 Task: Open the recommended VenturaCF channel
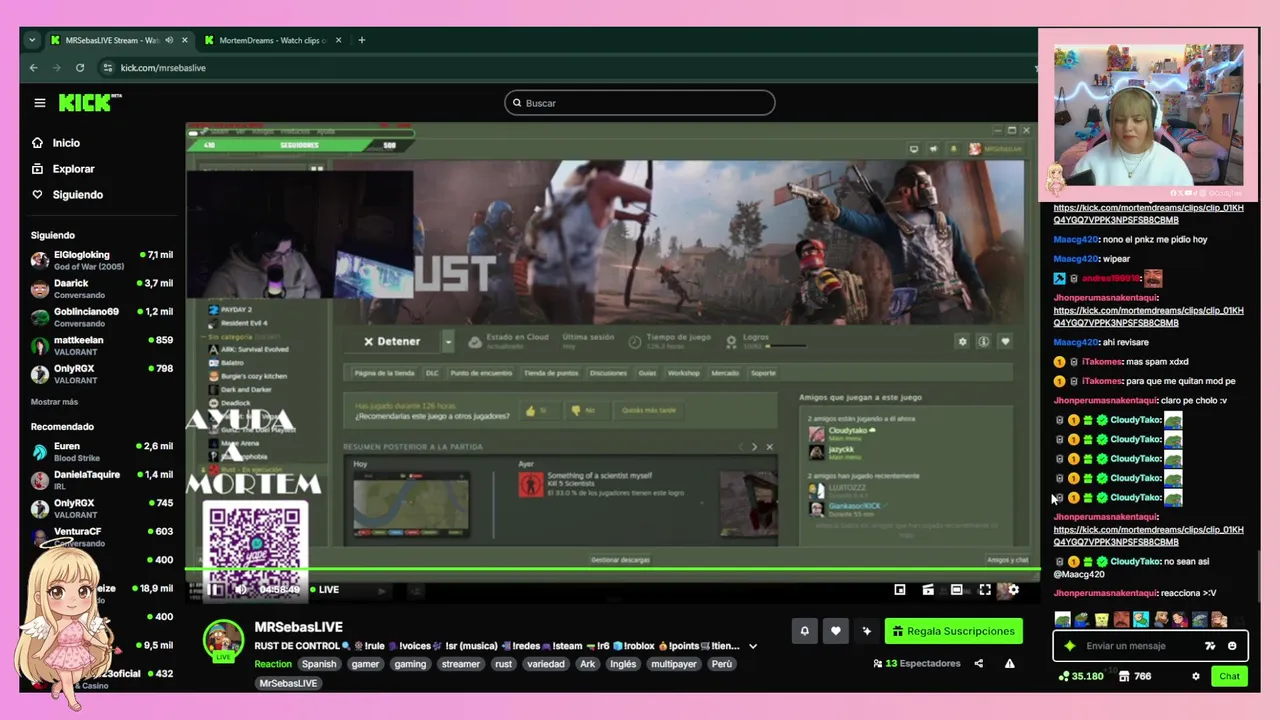pos(100,537)
